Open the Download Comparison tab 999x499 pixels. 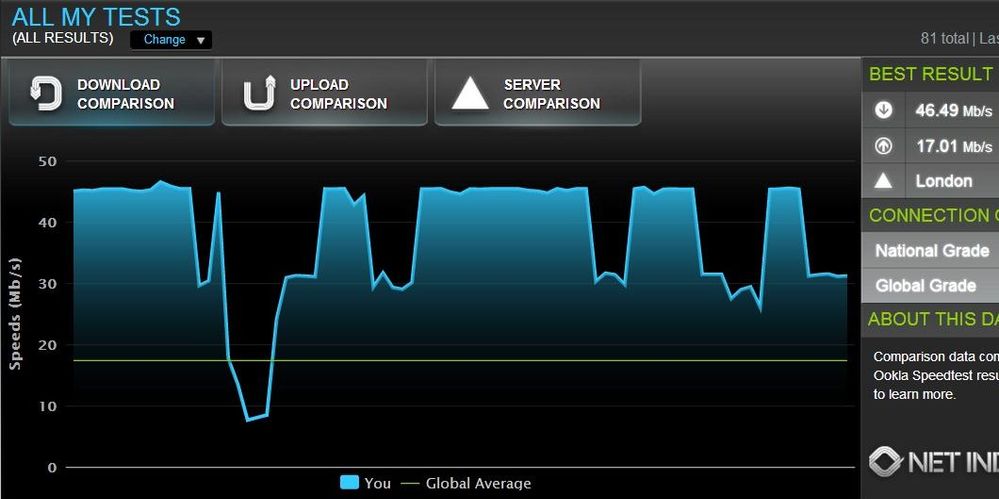[111, 93]
